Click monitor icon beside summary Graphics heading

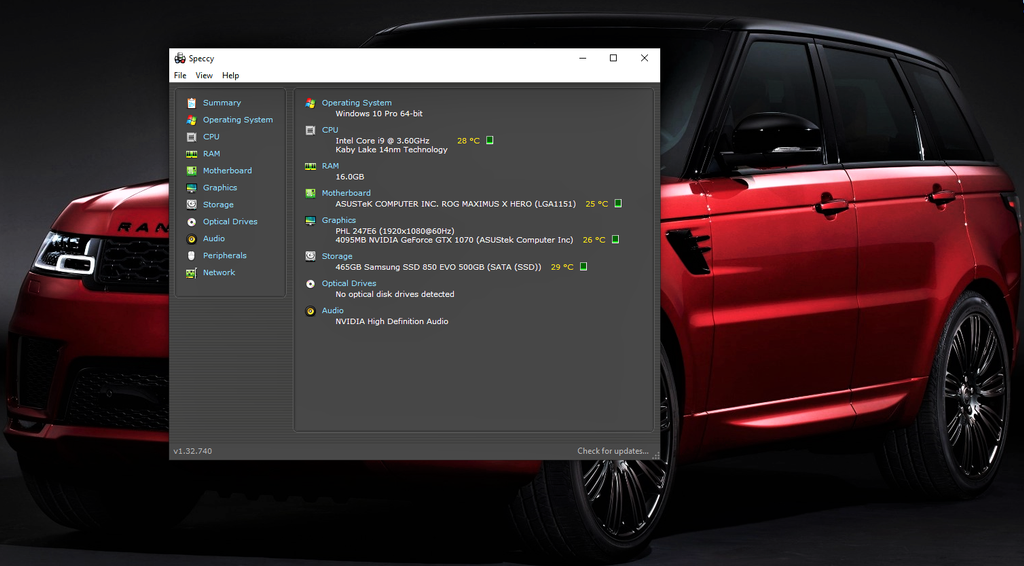pyautogui.click(x=310, y=221)
